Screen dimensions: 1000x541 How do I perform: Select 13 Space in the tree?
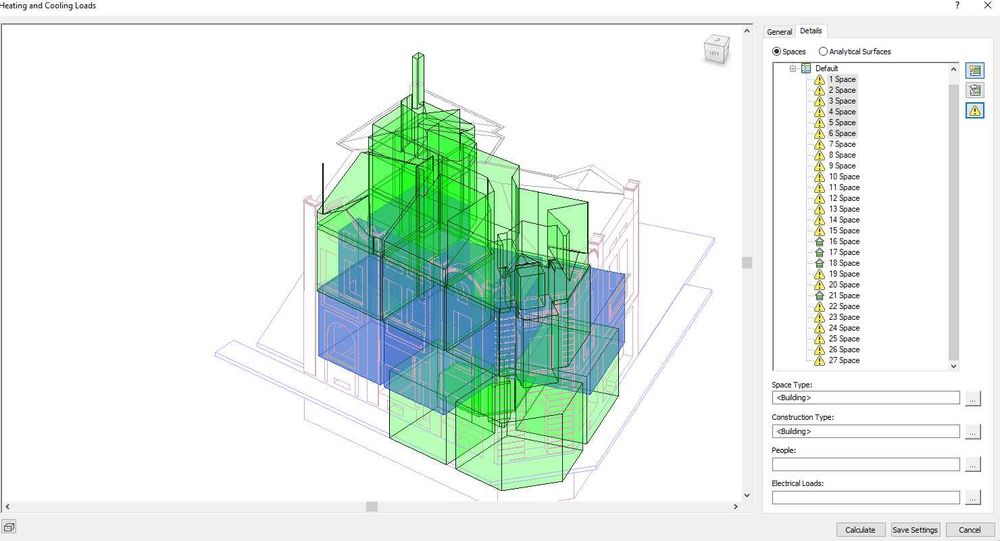pos(844,210)
